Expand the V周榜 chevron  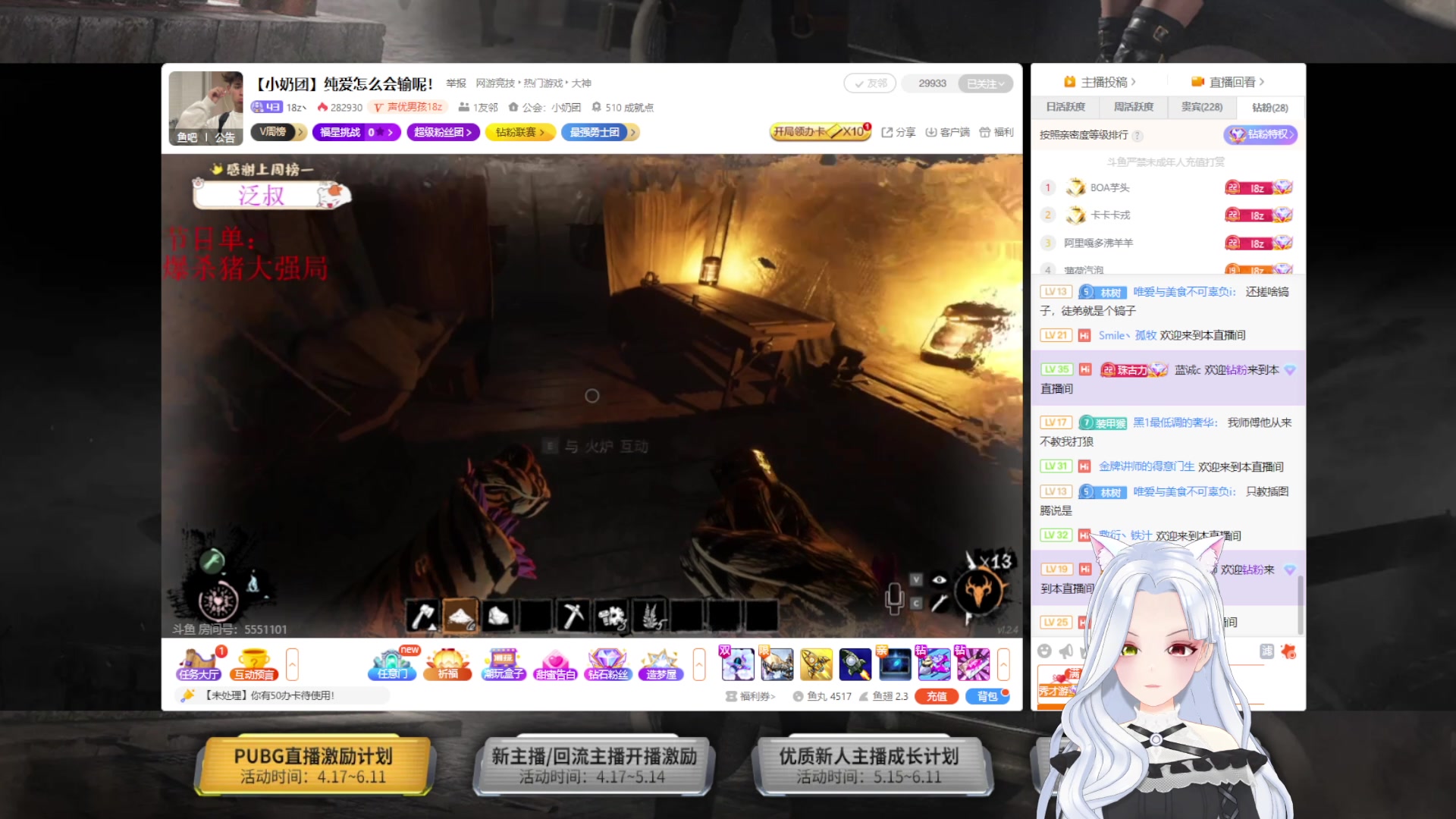(x=300, y=132)
